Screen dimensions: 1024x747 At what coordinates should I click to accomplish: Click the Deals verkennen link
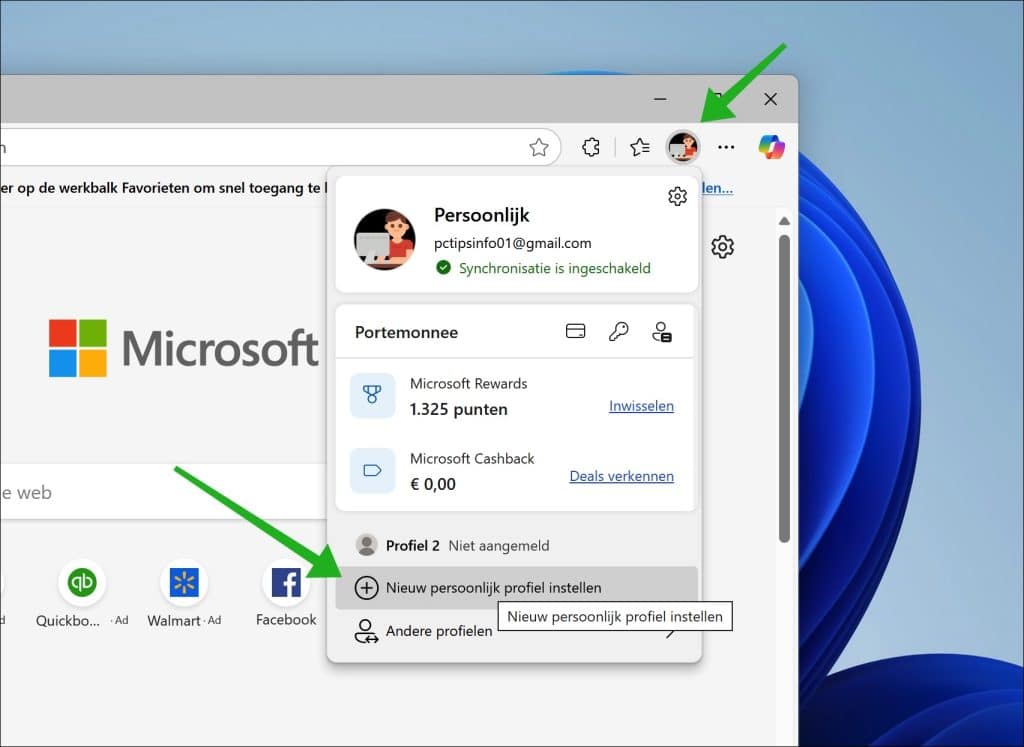click(x=622, y=476)
